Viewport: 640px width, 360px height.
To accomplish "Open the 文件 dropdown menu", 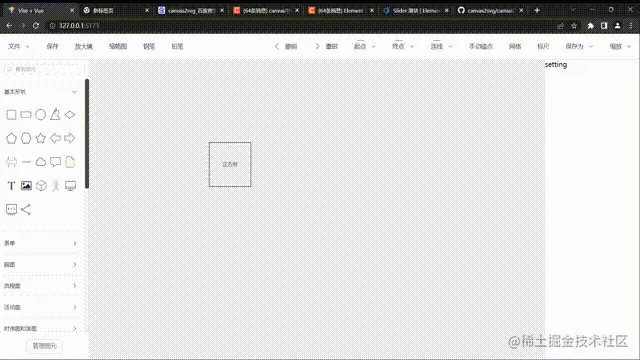I will click(18, 46).
